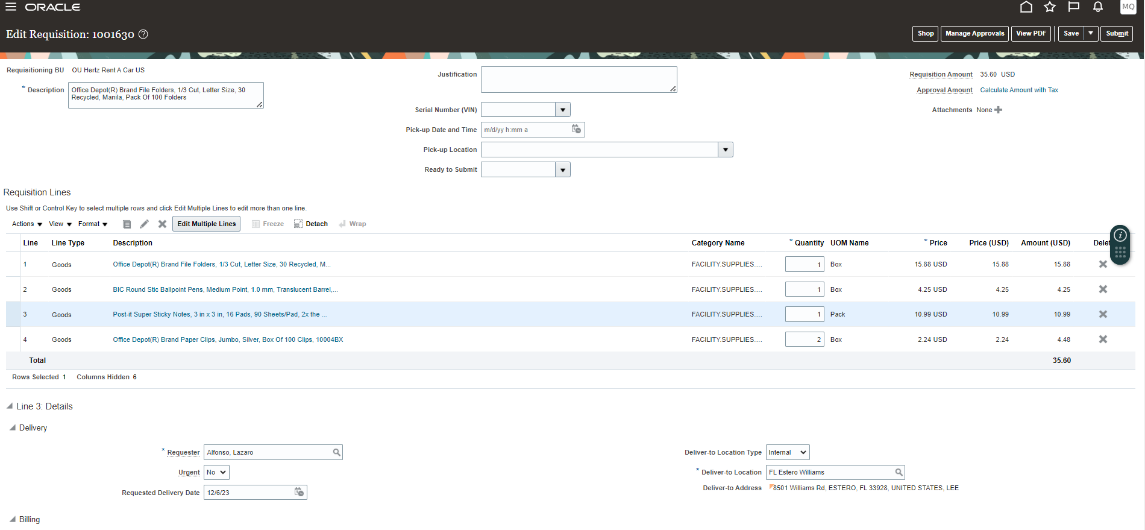The height and width of the screenshot is (530, 1145).
Task: Click the Category Name column header
Action: coord(718,243)
